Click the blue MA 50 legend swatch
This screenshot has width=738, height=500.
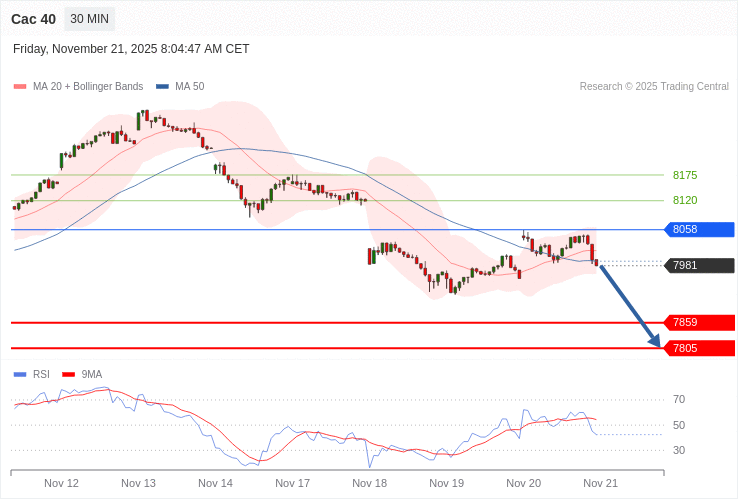click(162, 87)
